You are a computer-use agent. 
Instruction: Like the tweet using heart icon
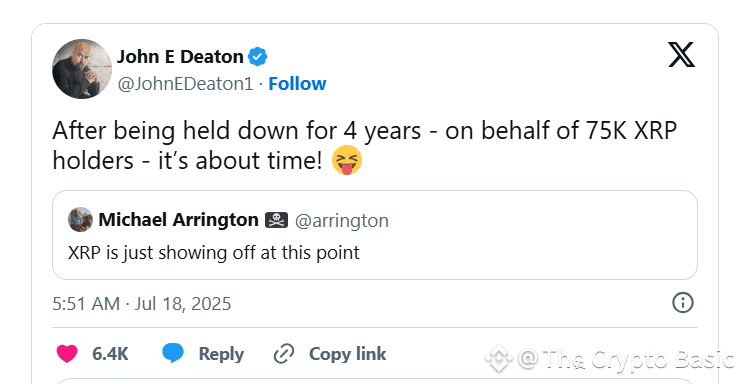pyautogui.click(x=67, y=354)
